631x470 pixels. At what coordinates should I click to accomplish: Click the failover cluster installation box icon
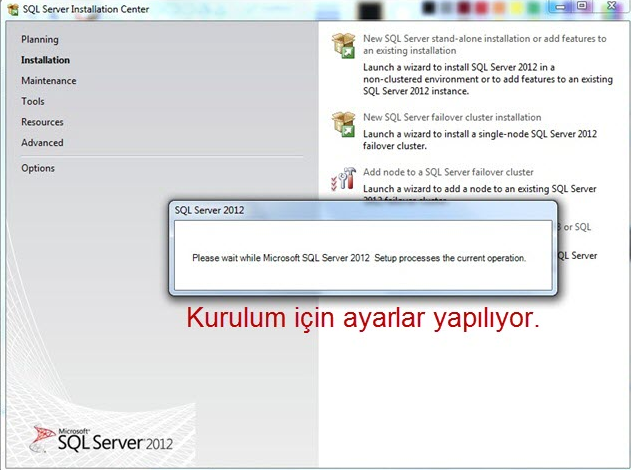(x=343, y=124)
